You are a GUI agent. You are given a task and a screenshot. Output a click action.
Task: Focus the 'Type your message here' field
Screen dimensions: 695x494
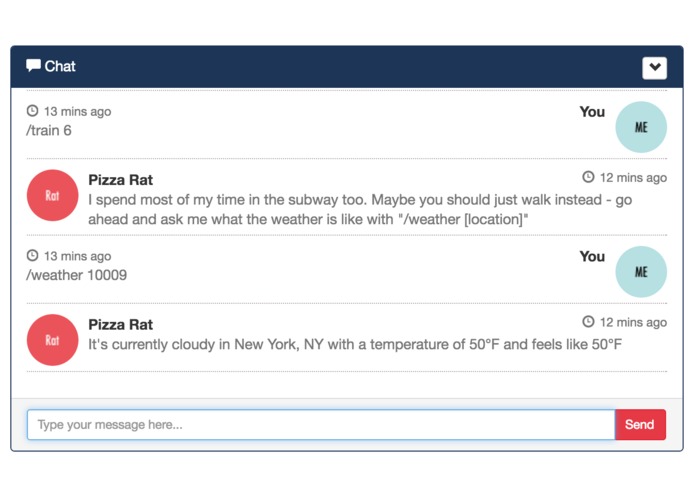(321, 424)
